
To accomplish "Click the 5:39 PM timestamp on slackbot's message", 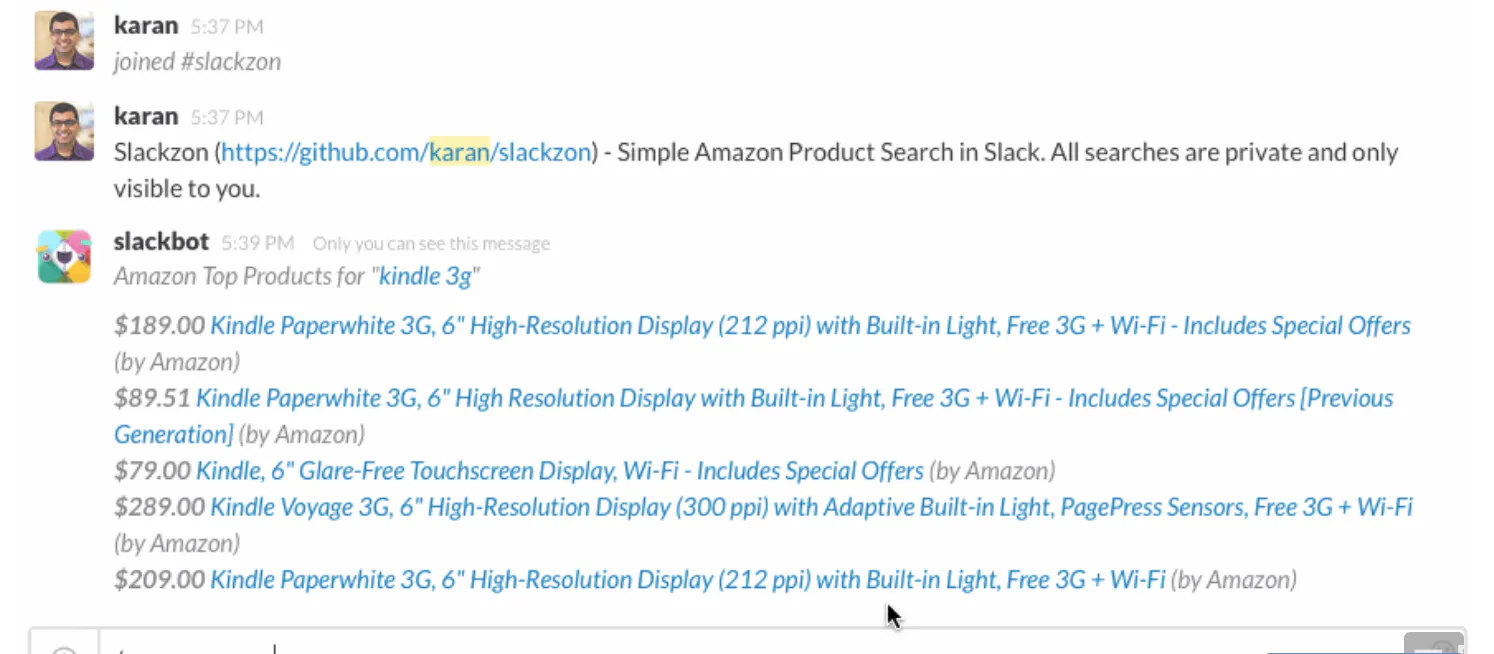I will point(258,243).
